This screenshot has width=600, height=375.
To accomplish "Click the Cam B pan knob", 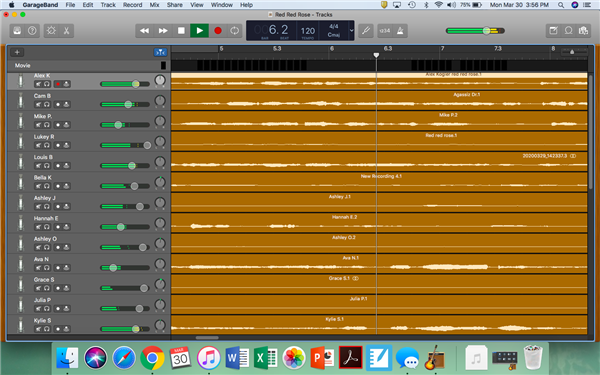I will pos(160,101).
